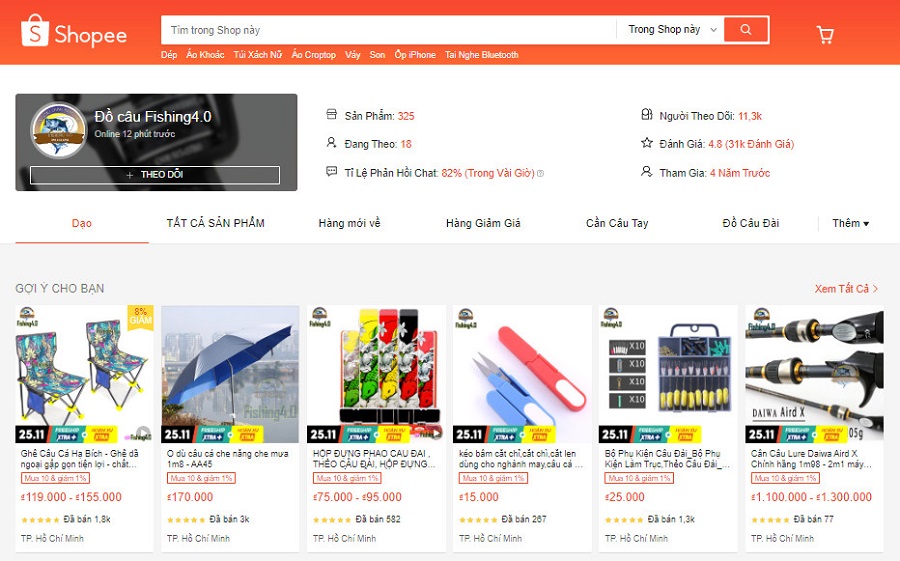Open the 'Trong Shop này' search scope dropdown

(672, 29)
